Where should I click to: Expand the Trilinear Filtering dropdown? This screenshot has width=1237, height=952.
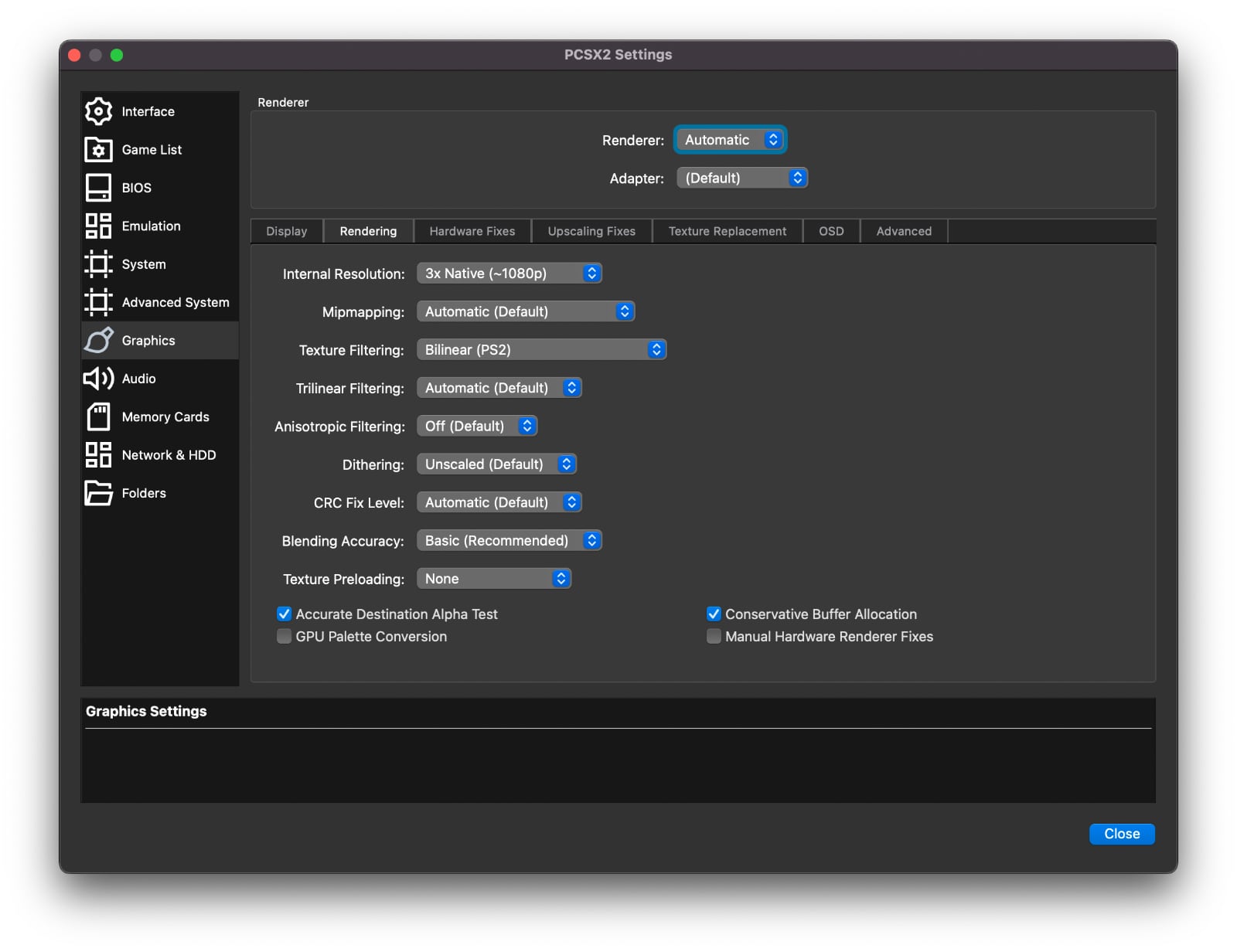[x=499, y=388]
